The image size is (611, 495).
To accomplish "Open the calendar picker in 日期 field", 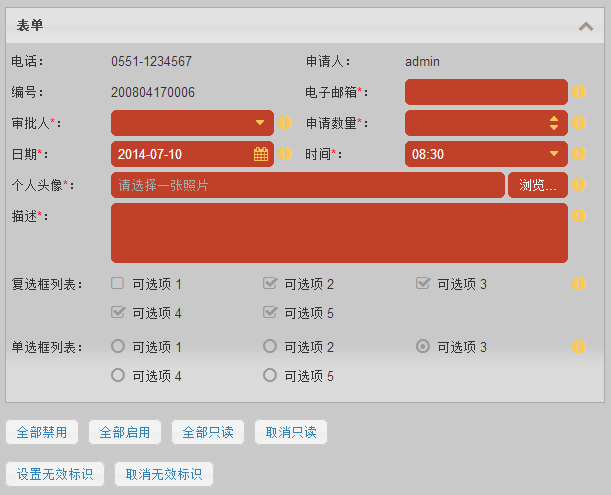I will 261,154.
